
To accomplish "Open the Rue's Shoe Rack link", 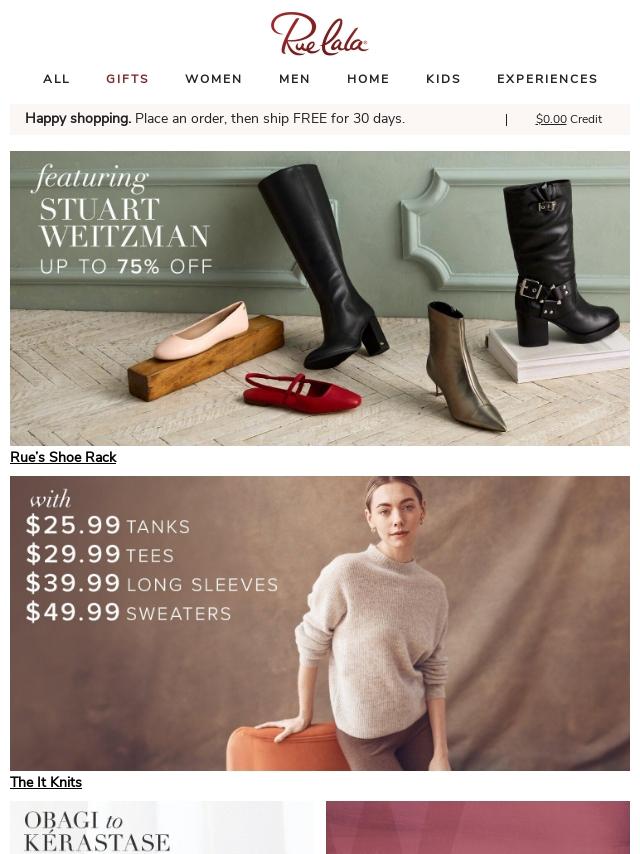I will point(63,457).
